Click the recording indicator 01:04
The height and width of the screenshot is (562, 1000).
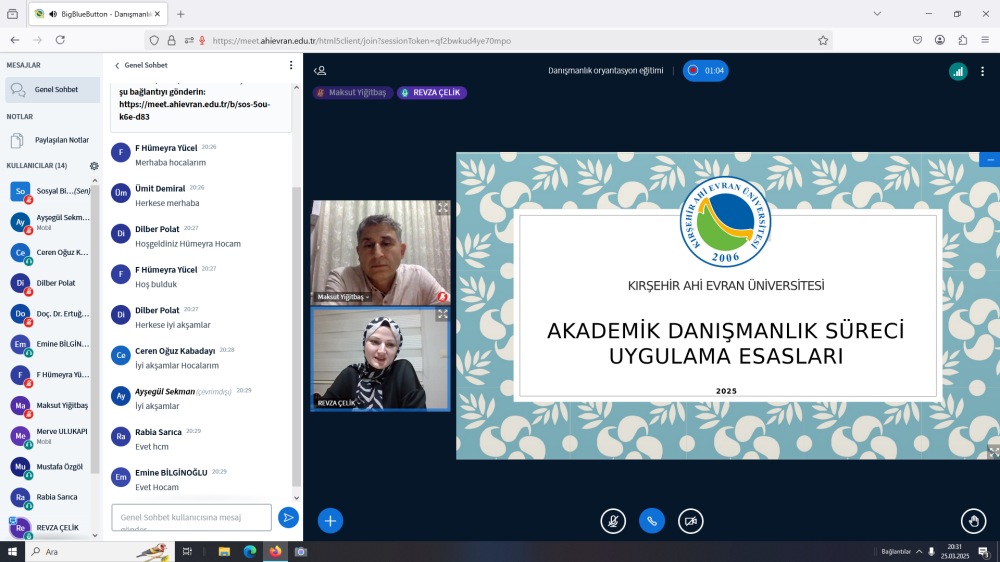tap(705, 71)
